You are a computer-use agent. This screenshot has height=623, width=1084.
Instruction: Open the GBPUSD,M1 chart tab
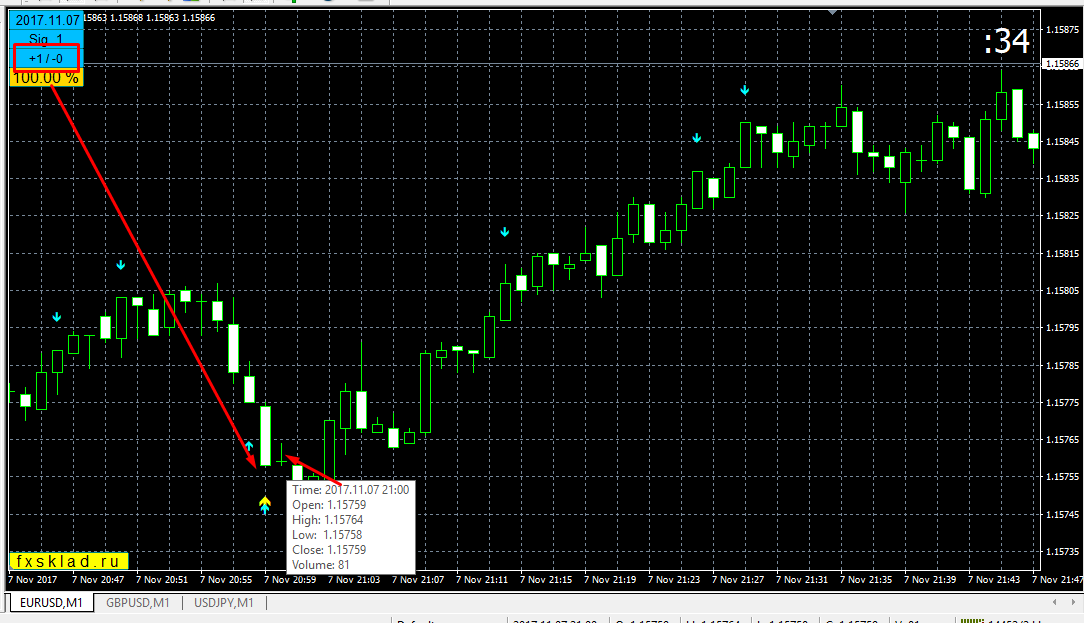138,603
